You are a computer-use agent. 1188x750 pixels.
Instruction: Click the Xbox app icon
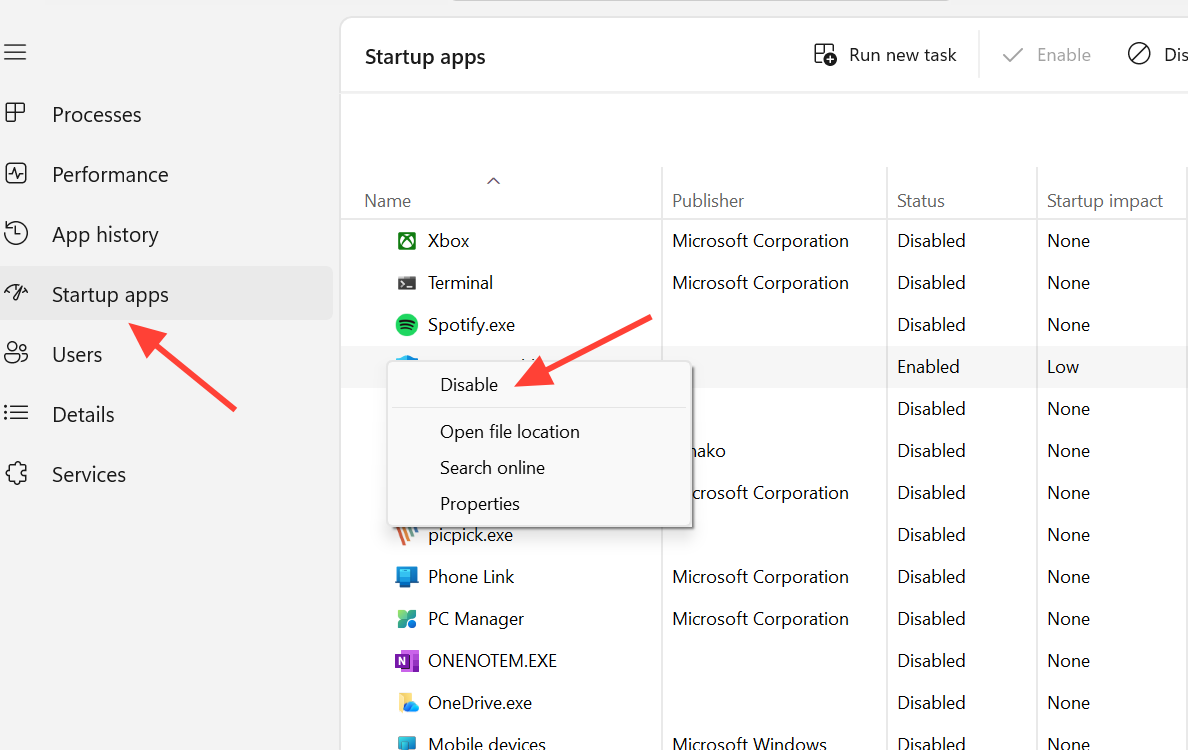[407, 241]
